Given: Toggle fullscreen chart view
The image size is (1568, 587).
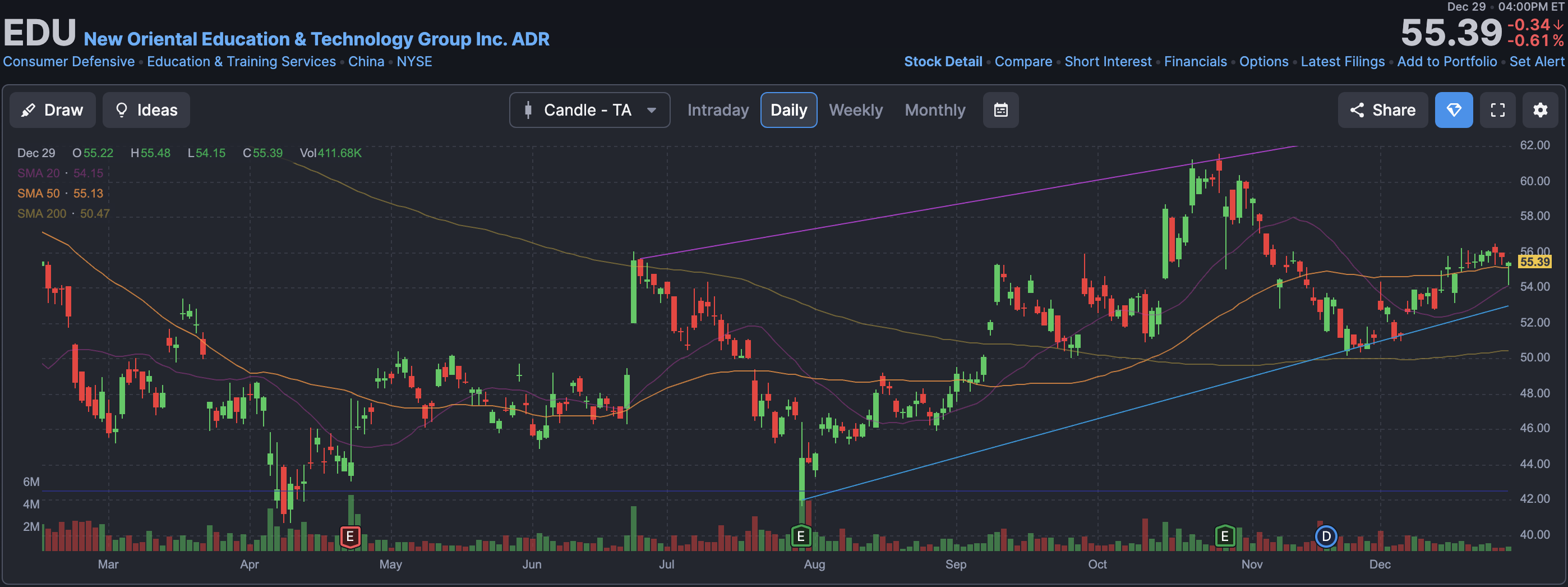Looking at the screenshot, I should (1497, 110).
